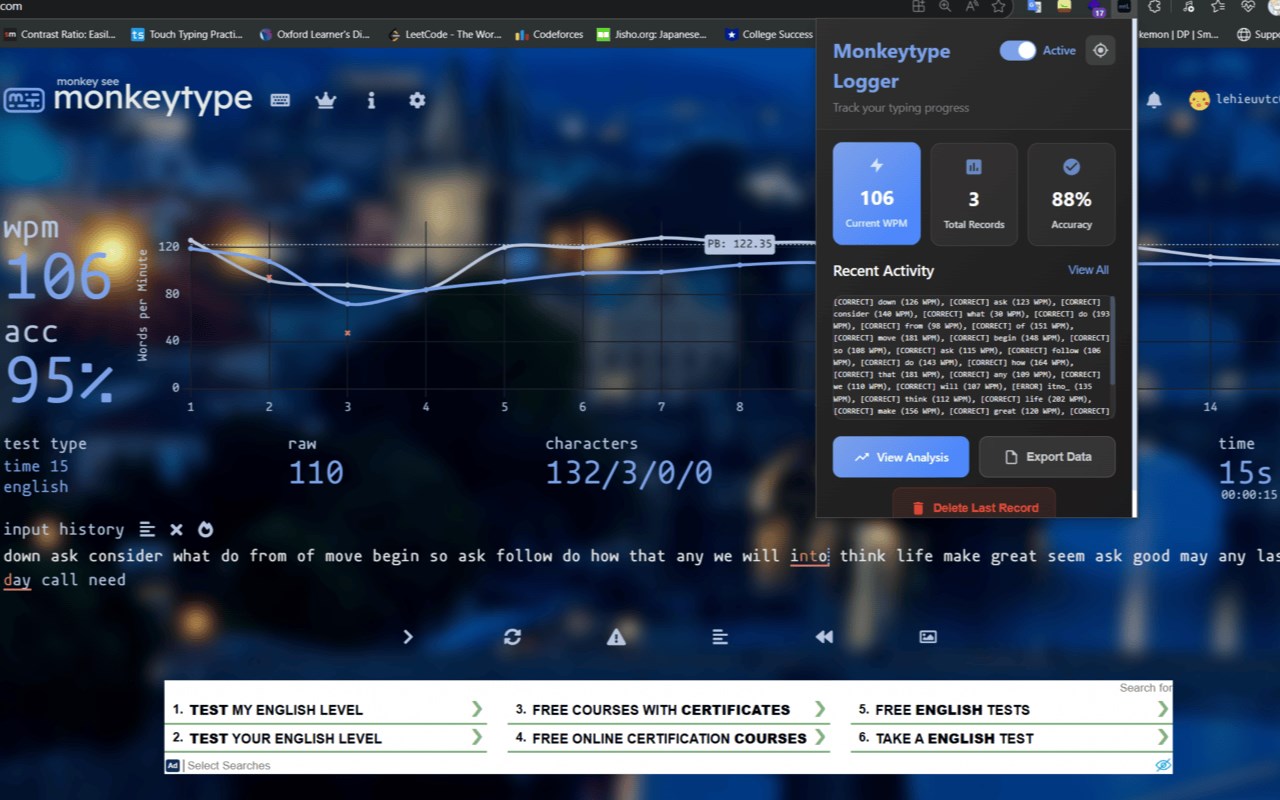Viewport: 1280px width, 800px height.
Task: Open Jisho.org bookmark
Action: [652, 34]
